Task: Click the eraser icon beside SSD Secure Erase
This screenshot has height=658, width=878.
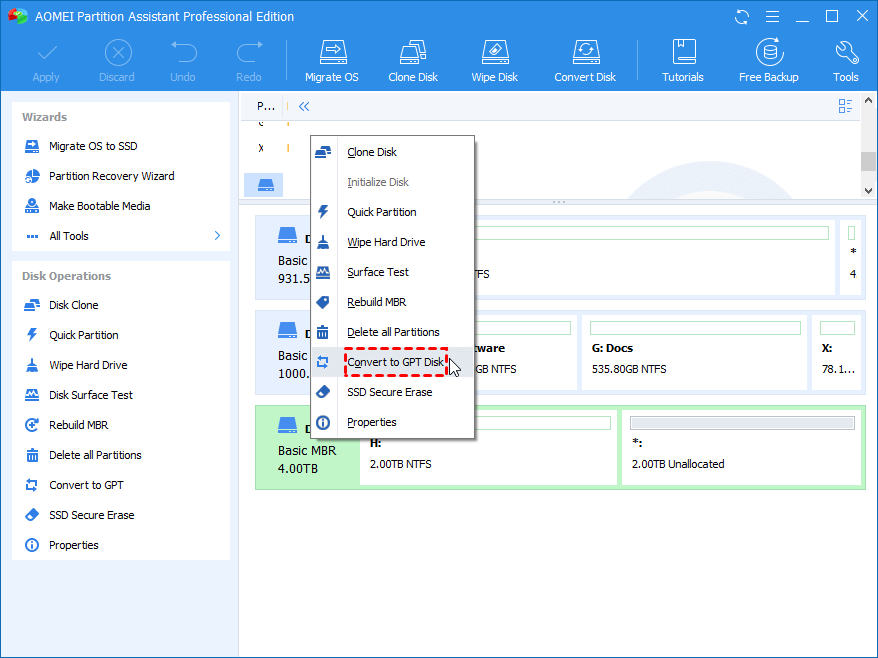Action: pyautogui.click(x=323, y=392)
